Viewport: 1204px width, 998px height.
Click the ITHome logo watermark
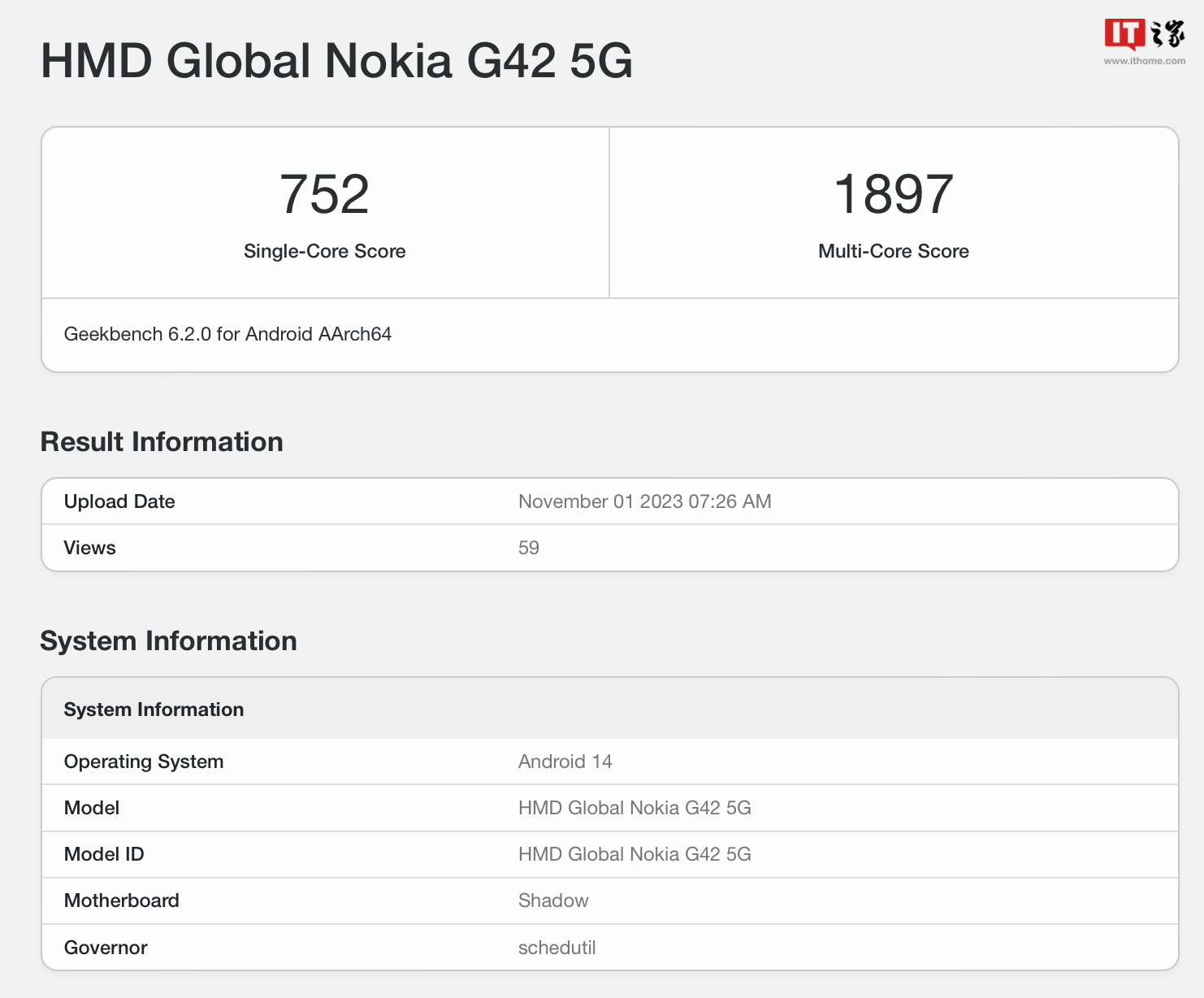1144,34
